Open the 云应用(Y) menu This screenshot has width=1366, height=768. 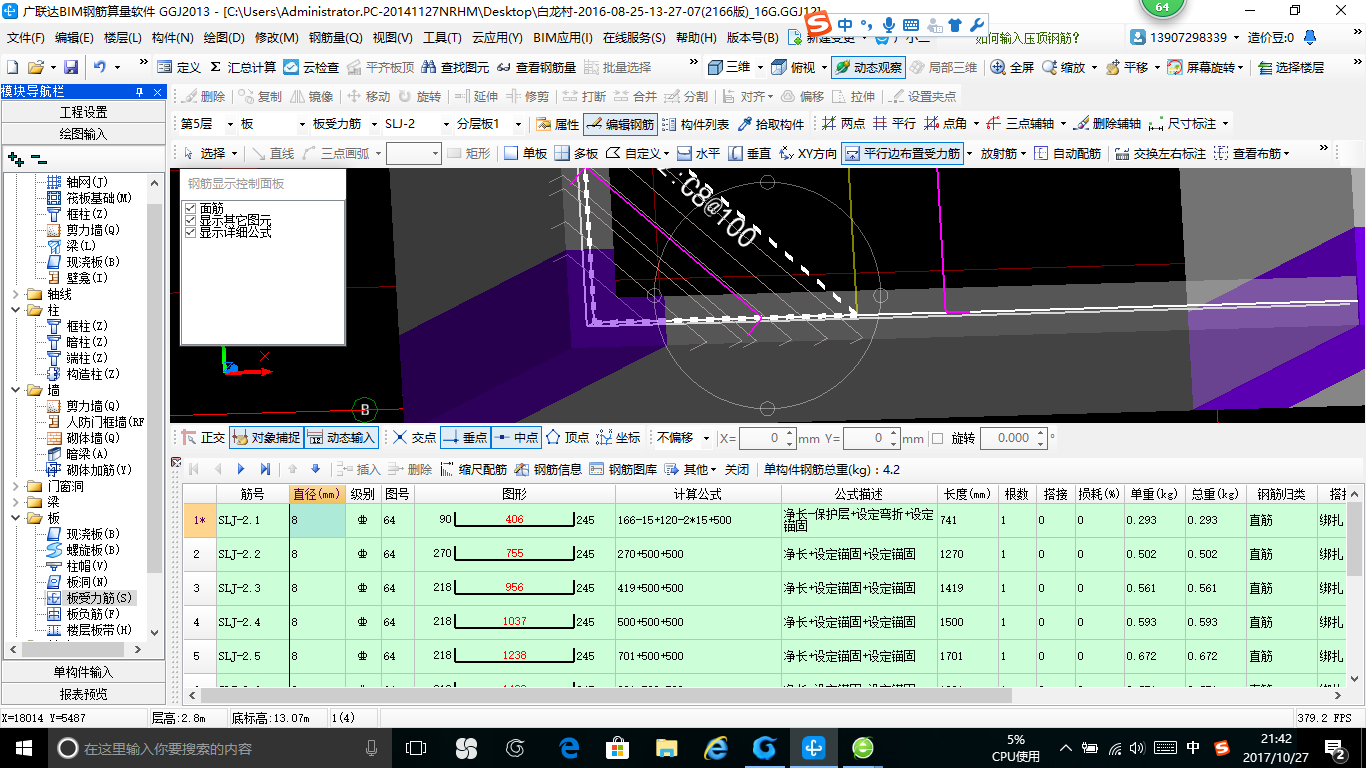[497, 38]
